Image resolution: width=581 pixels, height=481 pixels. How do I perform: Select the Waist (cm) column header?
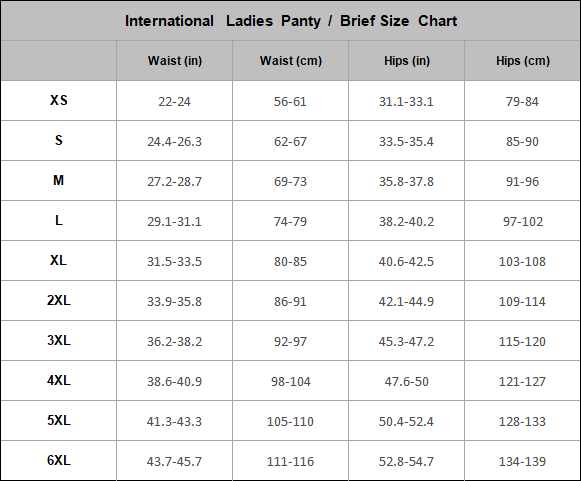[x=291, y=60]
